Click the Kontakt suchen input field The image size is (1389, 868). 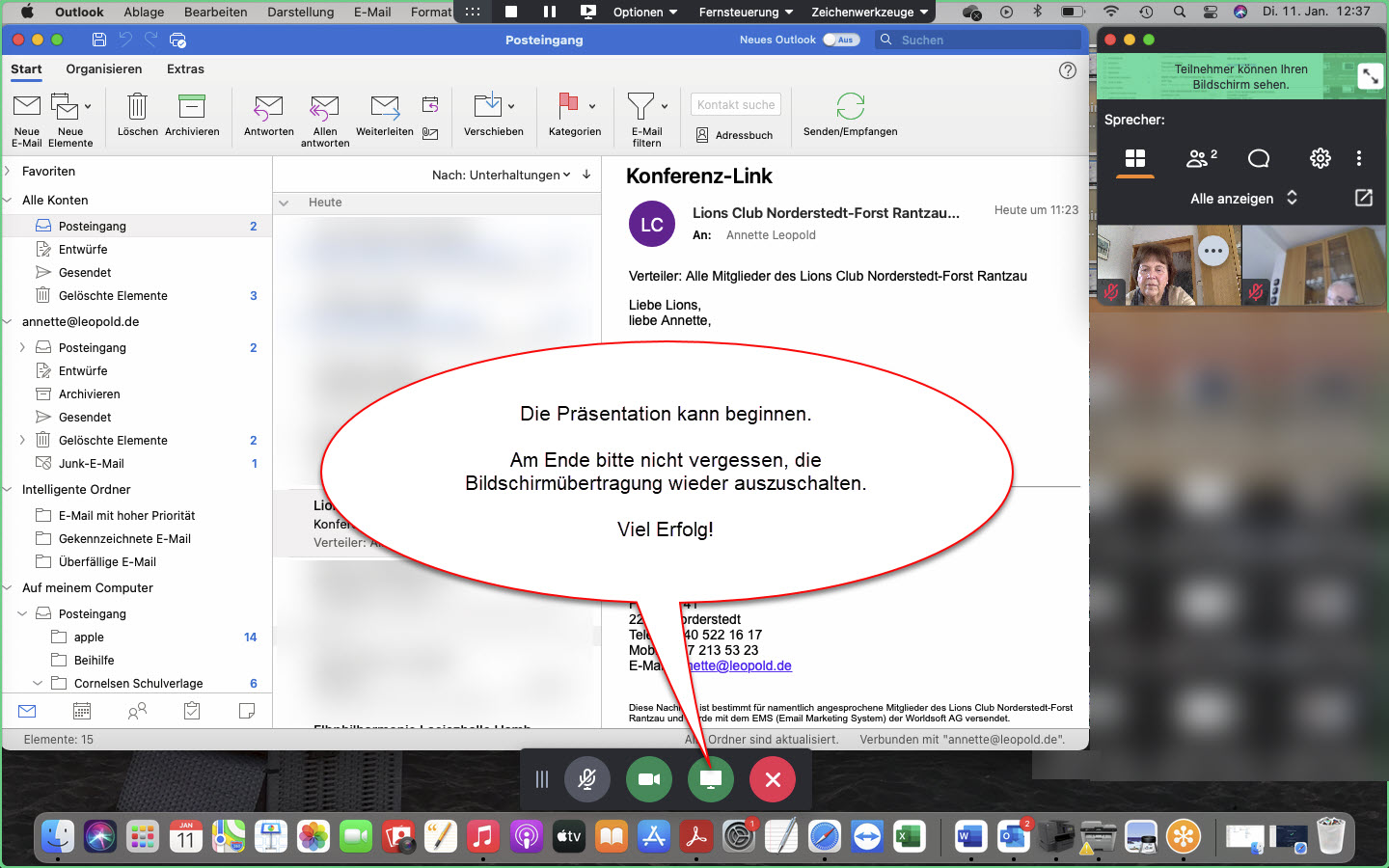736,104
